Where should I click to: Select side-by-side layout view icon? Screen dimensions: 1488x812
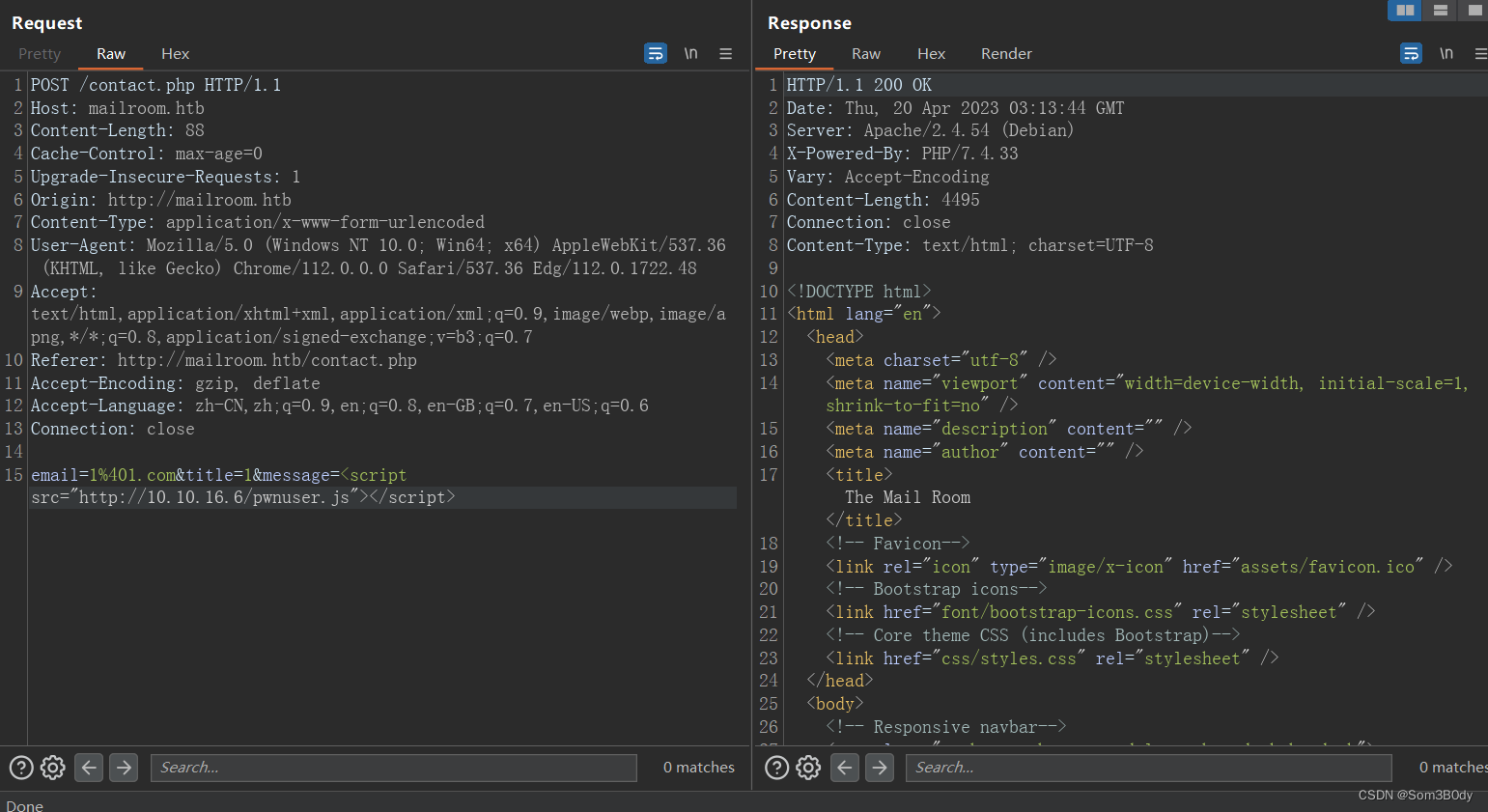click(1405, 10)
